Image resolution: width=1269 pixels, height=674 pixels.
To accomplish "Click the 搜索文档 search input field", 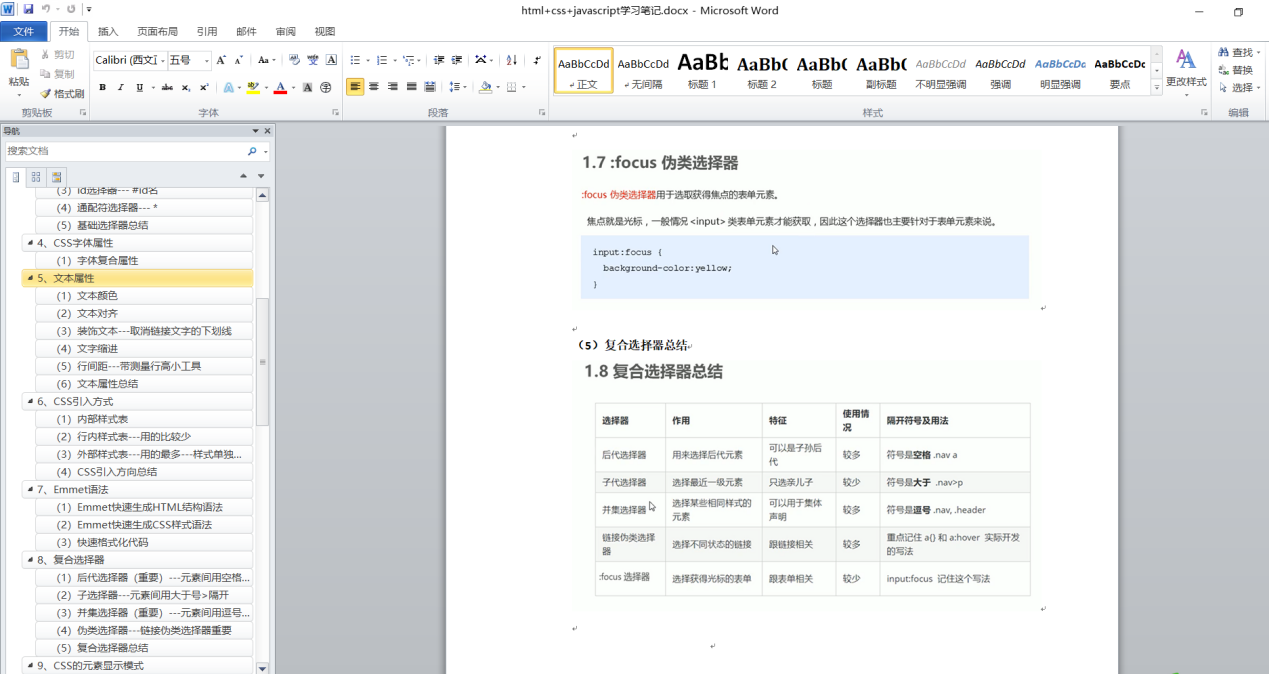I will coord(125,151).
